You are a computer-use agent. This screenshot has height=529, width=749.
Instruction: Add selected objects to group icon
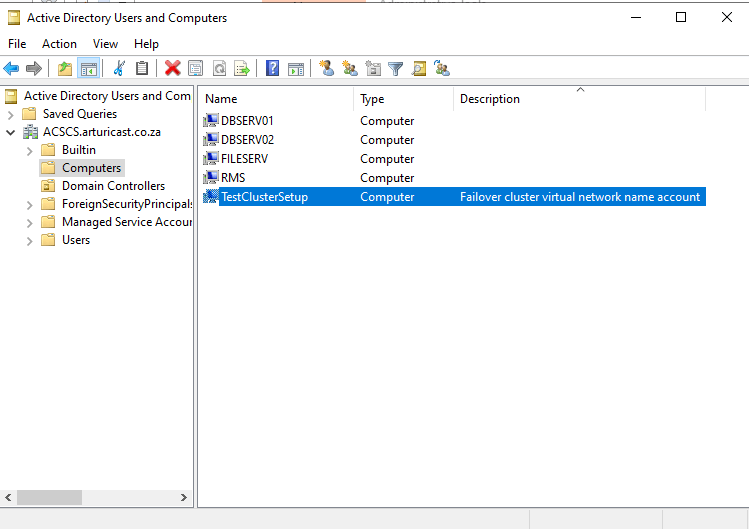click(442, 68)
